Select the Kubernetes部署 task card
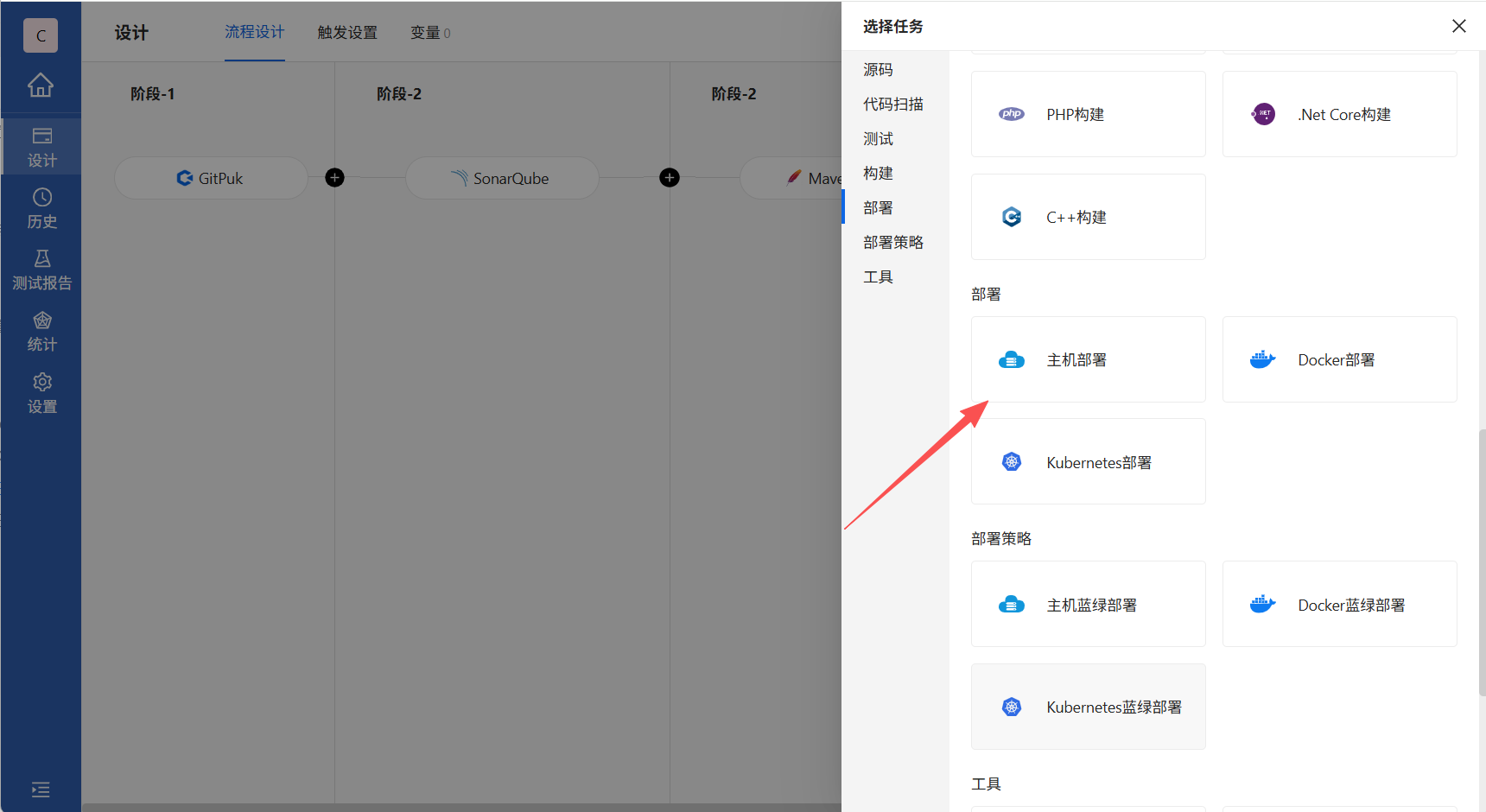 [x=1089, y=461]
